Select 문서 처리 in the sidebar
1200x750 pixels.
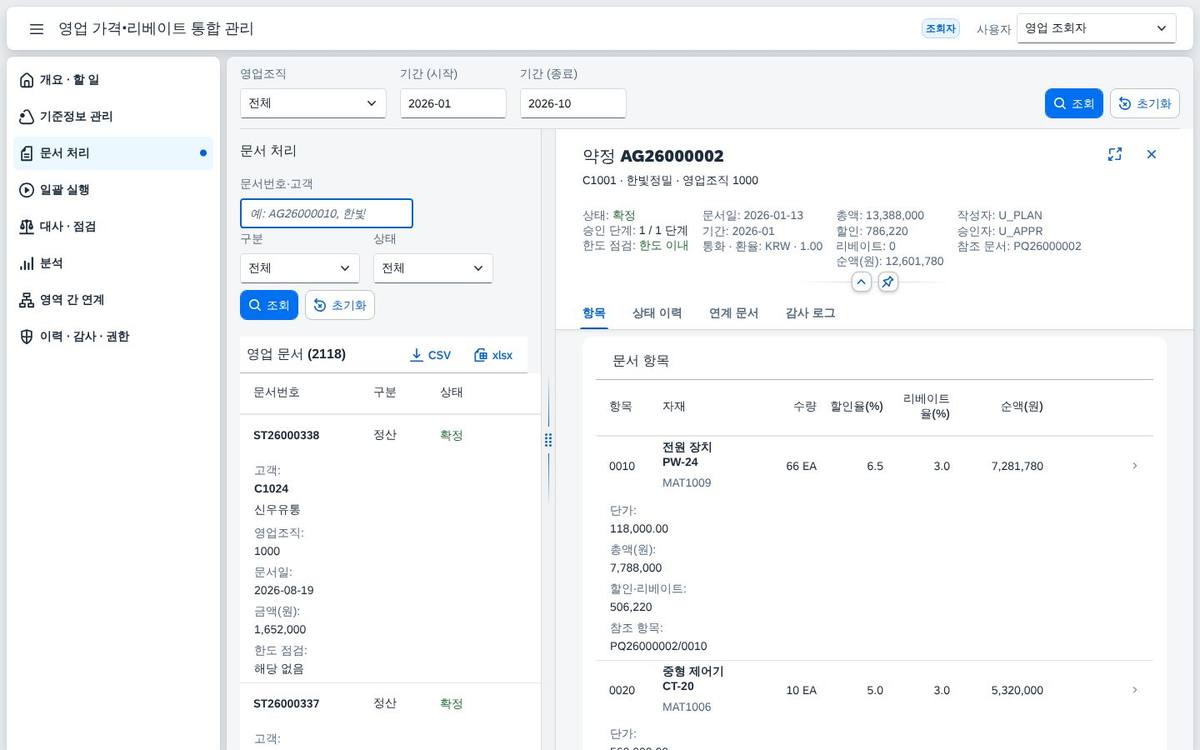114,153
